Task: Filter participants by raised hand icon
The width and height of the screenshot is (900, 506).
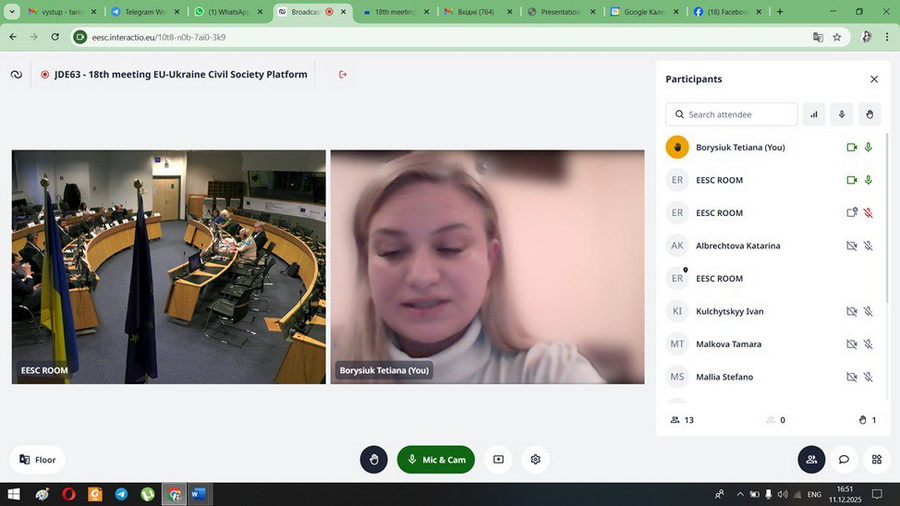Action: click(870, 114)
